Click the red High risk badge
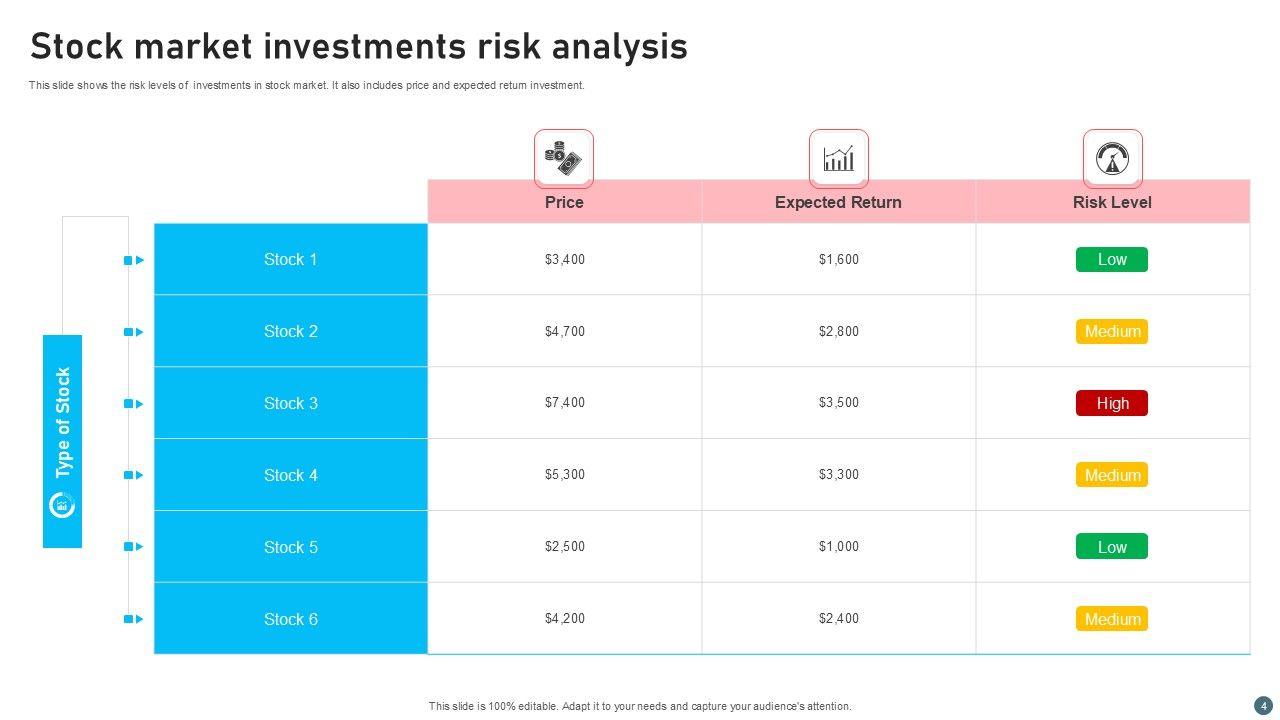1280x720 pixels. [1112, 403]
